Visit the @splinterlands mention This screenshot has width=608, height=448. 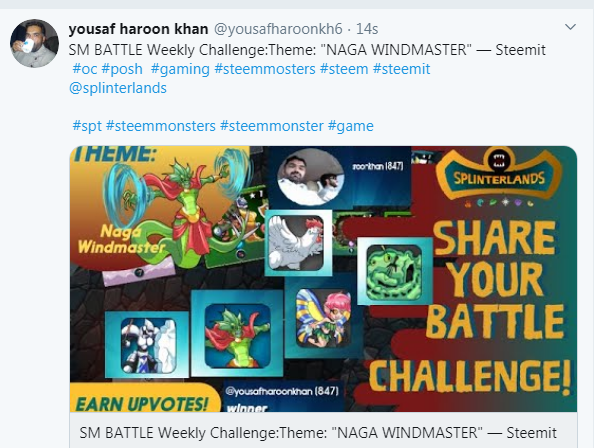118,88
